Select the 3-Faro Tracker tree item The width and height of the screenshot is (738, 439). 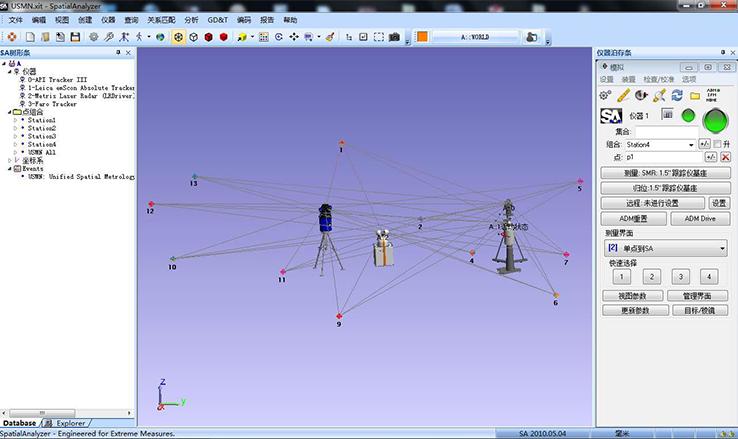click(52, 104)
